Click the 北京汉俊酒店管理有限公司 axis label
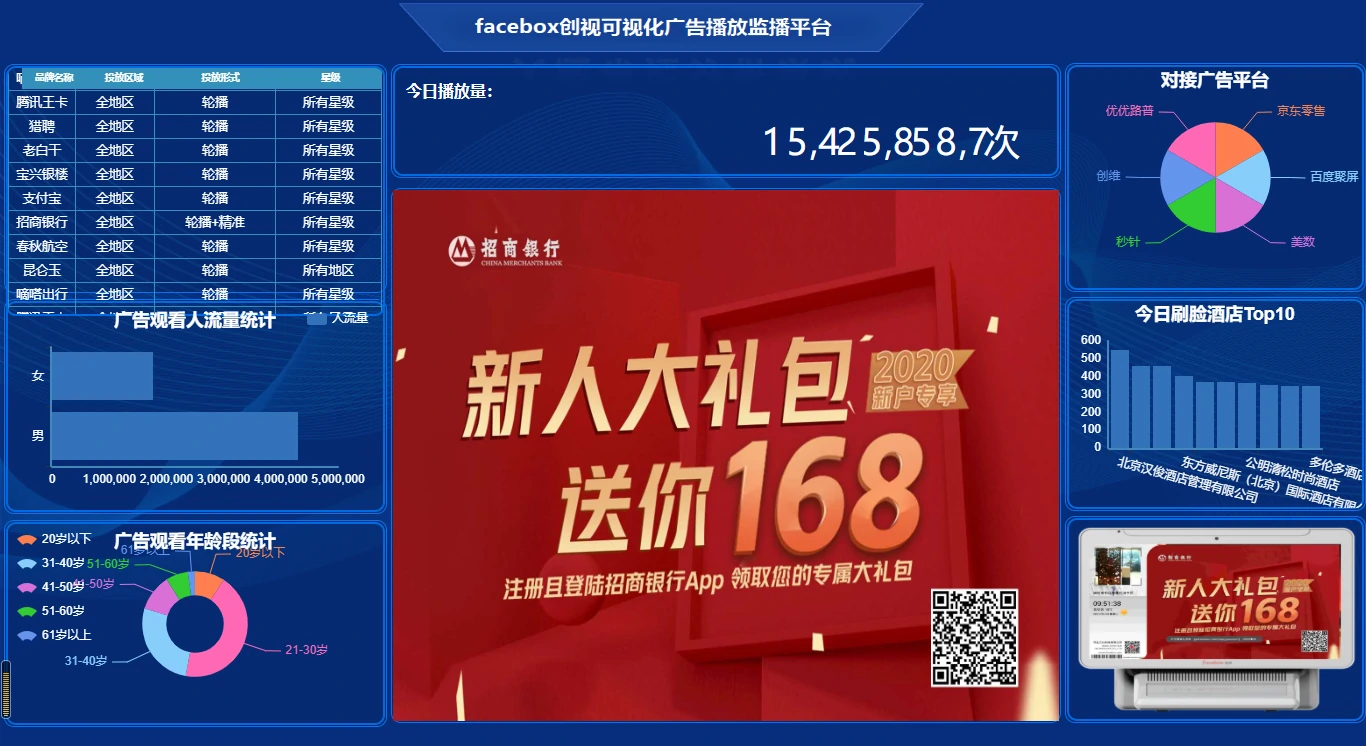 pyautogui.click(x=1187, y=479)
